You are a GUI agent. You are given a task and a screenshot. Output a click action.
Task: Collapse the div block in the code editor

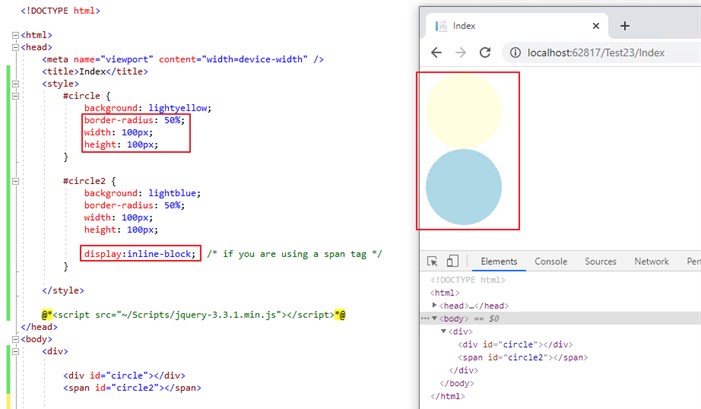pos(15,351)
